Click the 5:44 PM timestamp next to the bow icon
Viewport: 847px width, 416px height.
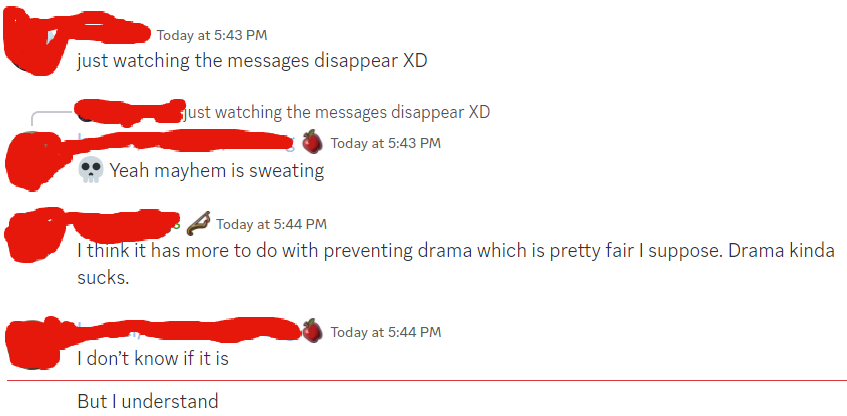point(272,224)
